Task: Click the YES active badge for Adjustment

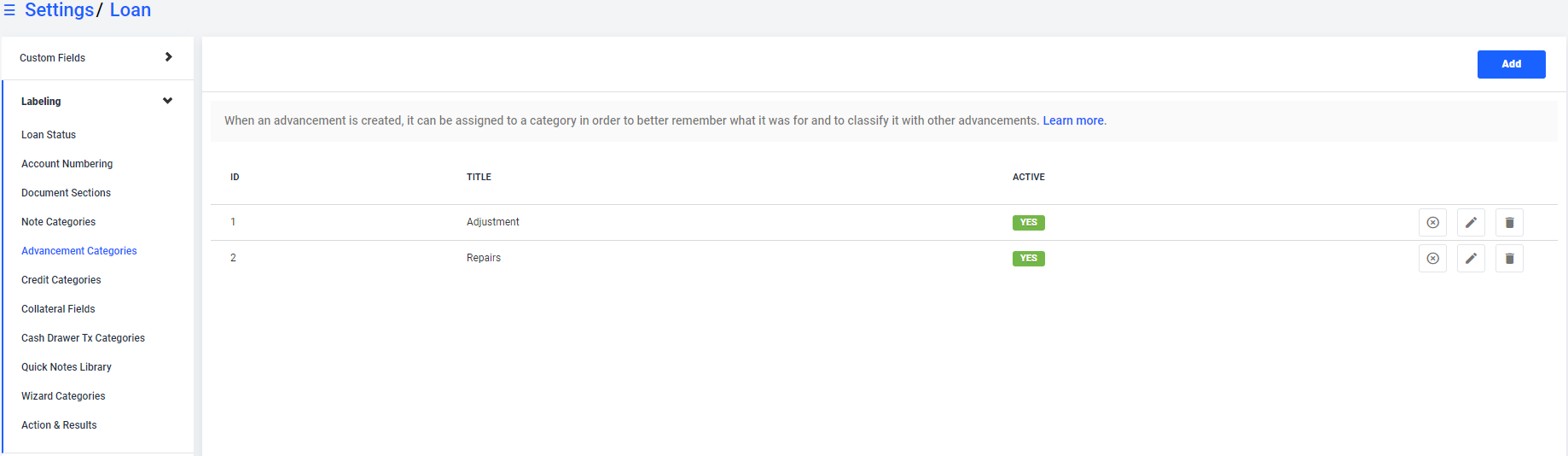Action: tap(1028, 223)
